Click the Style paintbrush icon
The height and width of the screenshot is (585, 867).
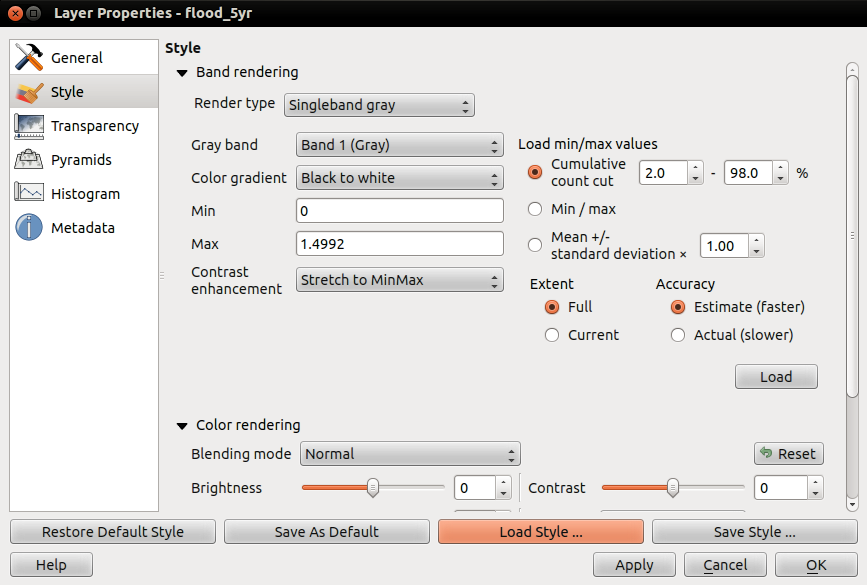[29, 92]
